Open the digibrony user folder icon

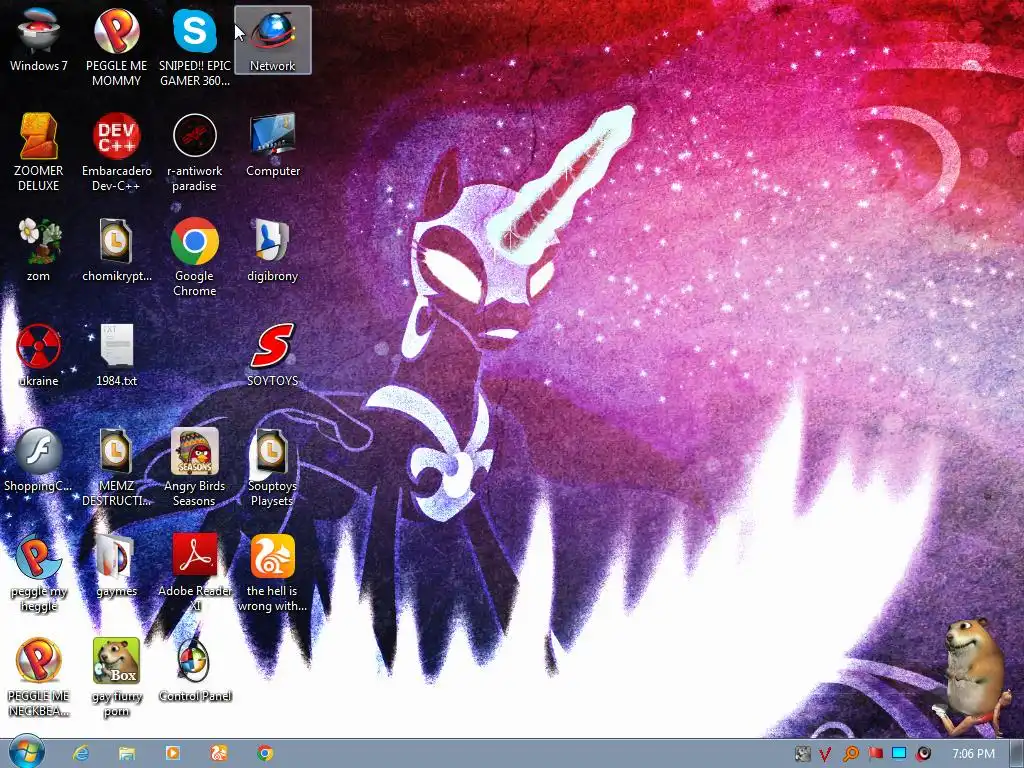[272, 250]
